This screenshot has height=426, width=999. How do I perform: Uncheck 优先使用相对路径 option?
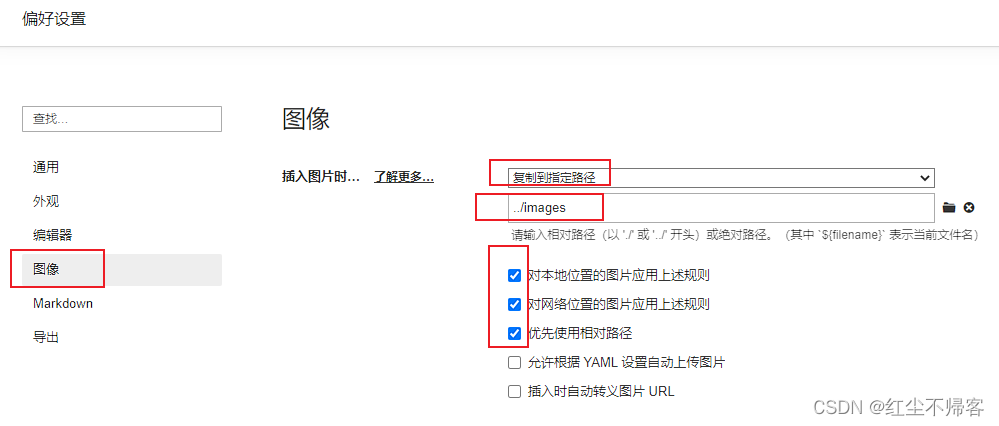coord(514,333)
